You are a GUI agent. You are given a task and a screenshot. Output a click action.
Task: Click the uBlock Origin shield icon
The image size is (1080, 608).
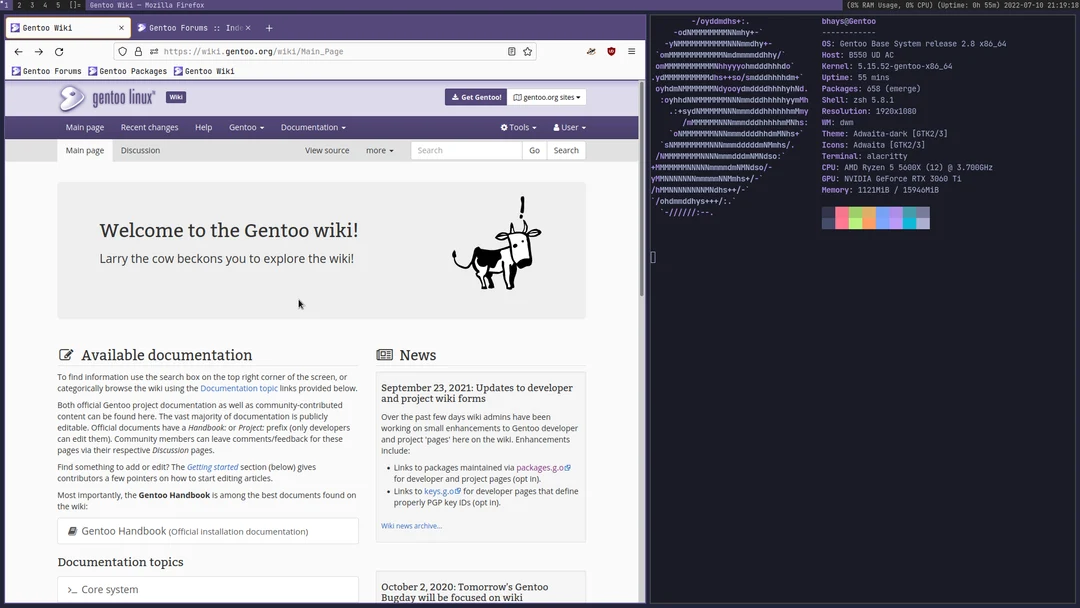(x=611, y=51)
